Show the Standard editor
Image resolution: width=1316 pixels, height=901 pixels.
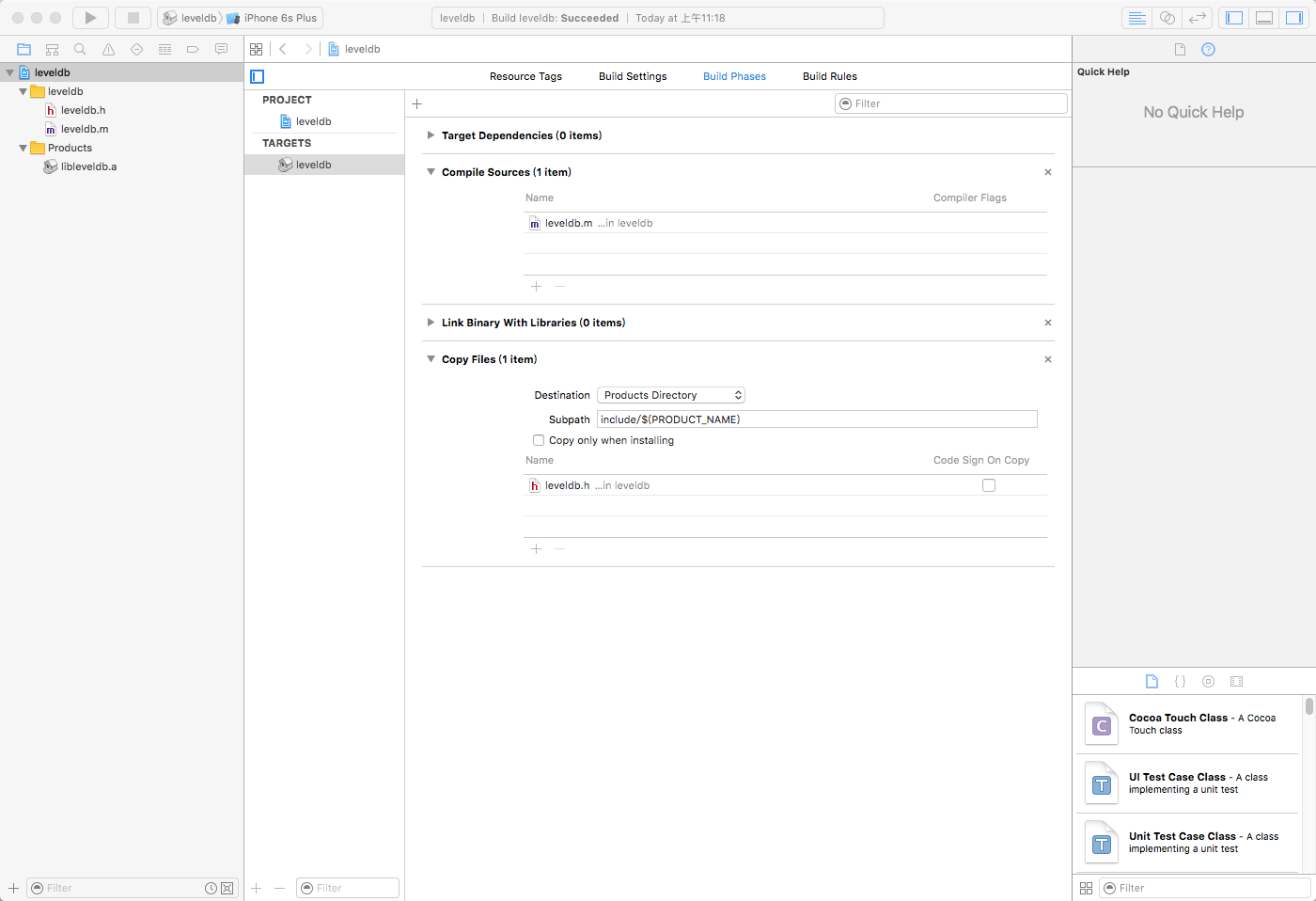[1136, 18]
